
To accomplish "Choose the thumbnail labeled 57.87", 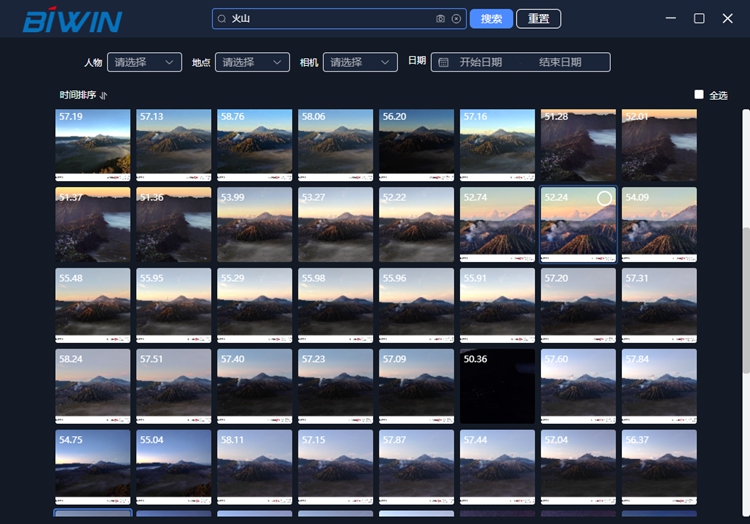I will click(417, 467).
